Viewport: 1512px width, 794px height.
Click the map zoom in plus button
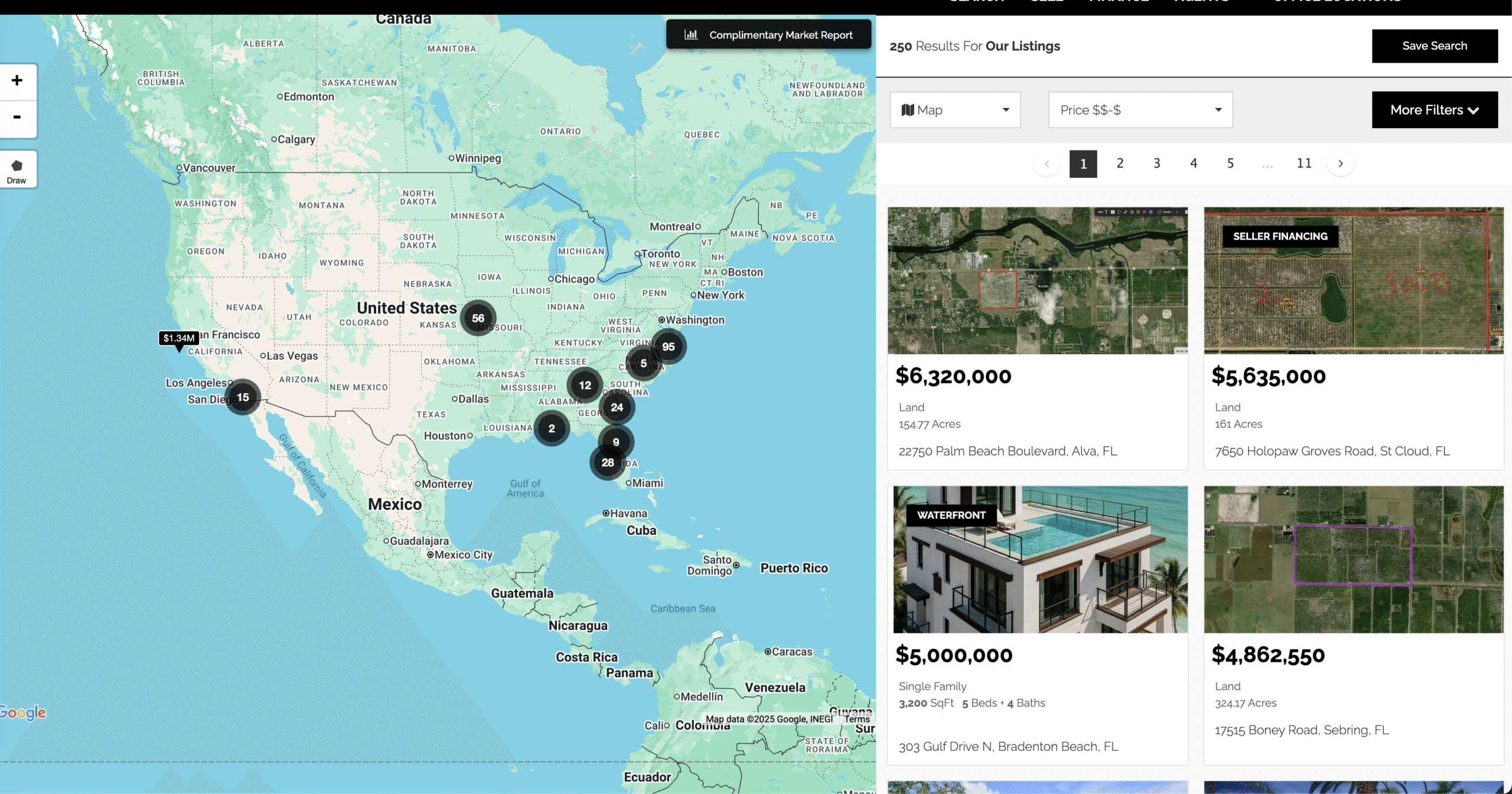point(17,81)
